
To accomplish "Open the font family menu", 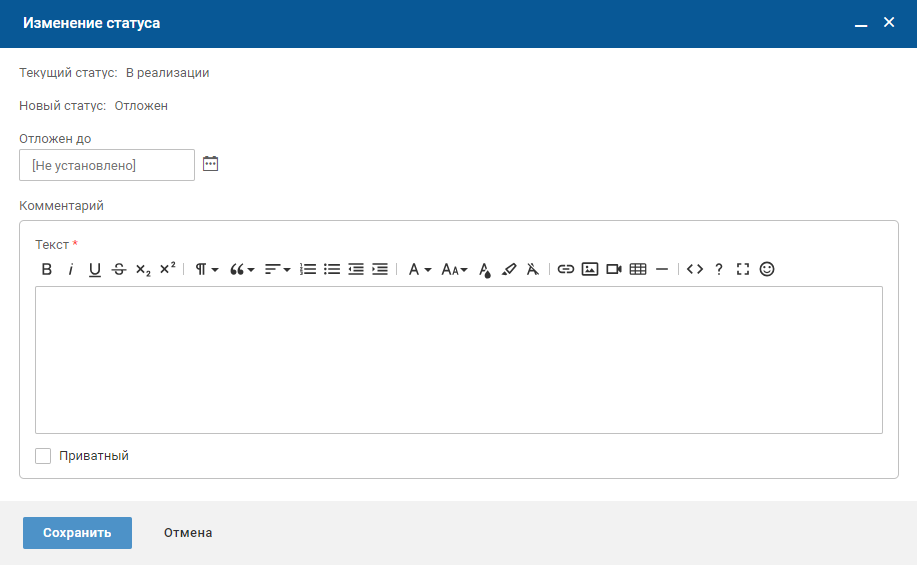I will [419, 269].
